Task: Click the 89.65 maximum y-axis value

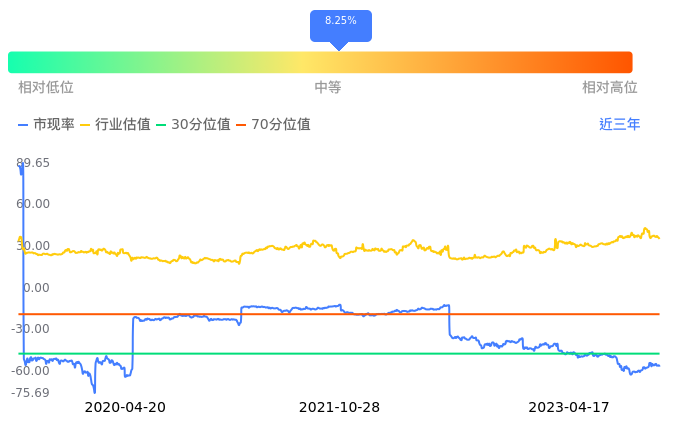Action: tap(33, 163)
